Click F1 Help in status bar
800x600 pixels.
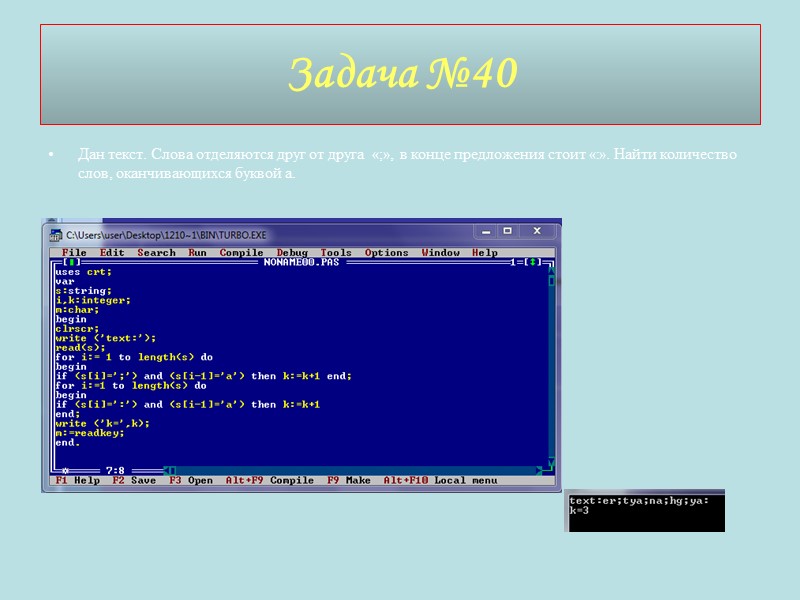point(78,481)
